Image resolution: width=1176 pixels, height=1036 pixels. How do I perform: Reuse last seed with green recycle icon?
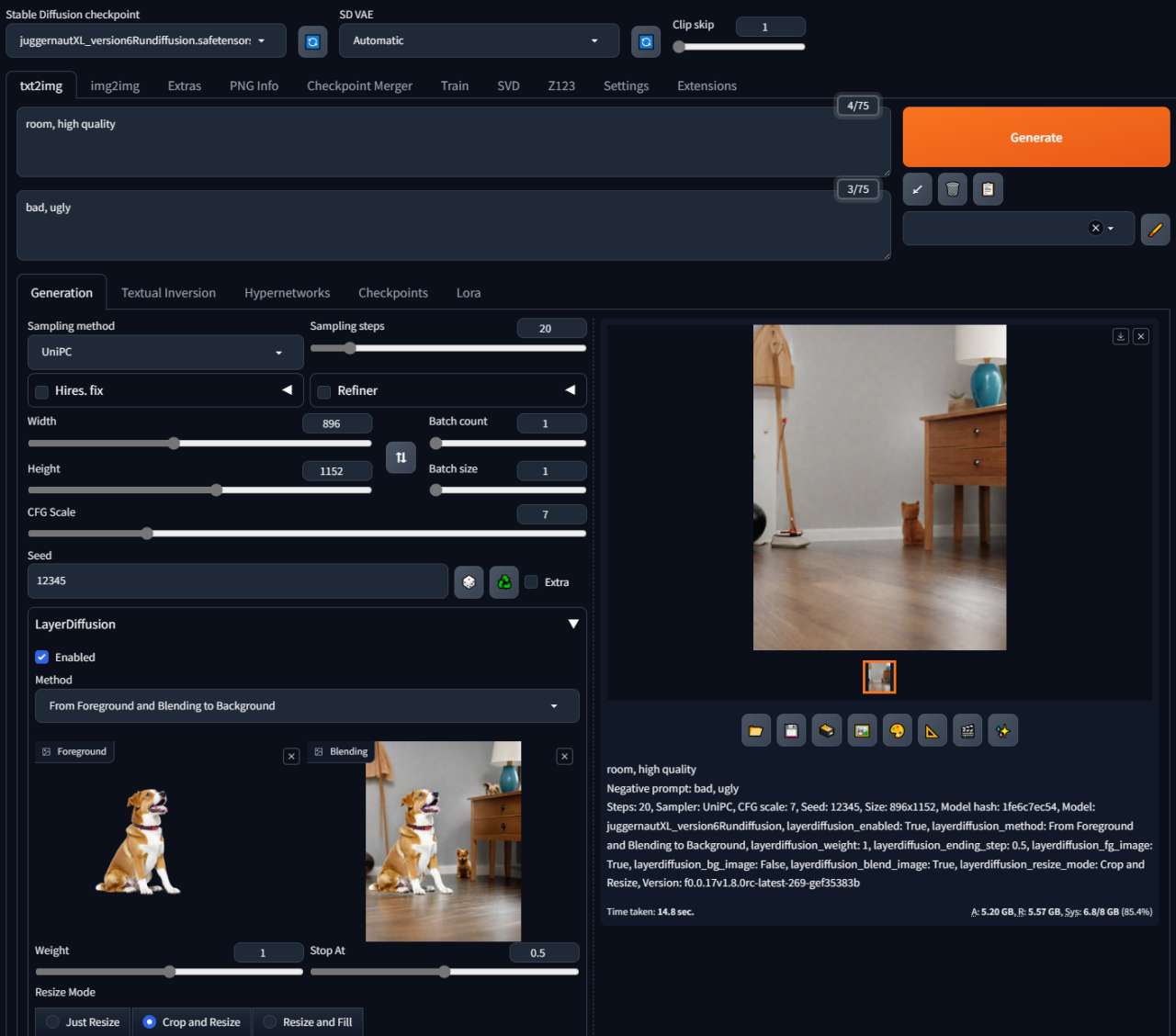click(504, 581)
